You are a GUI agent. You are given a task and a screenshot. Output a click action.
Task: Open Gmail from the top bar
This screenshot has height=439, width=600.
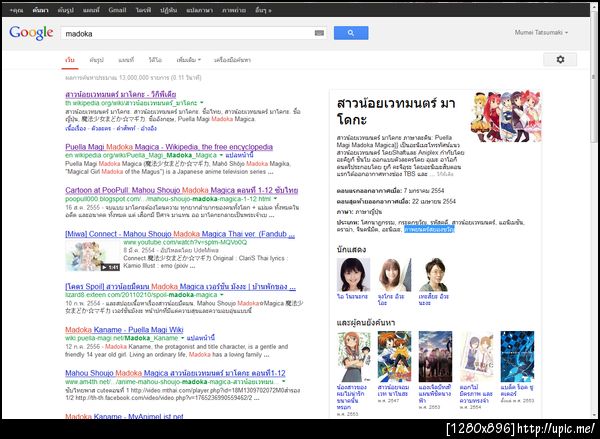(117, 10)
